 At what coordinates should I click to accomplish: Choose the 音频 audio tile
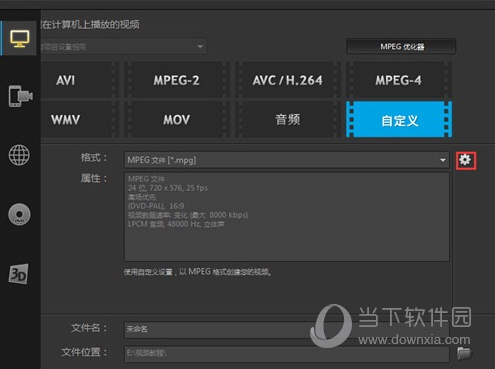(x=287, y=119)
